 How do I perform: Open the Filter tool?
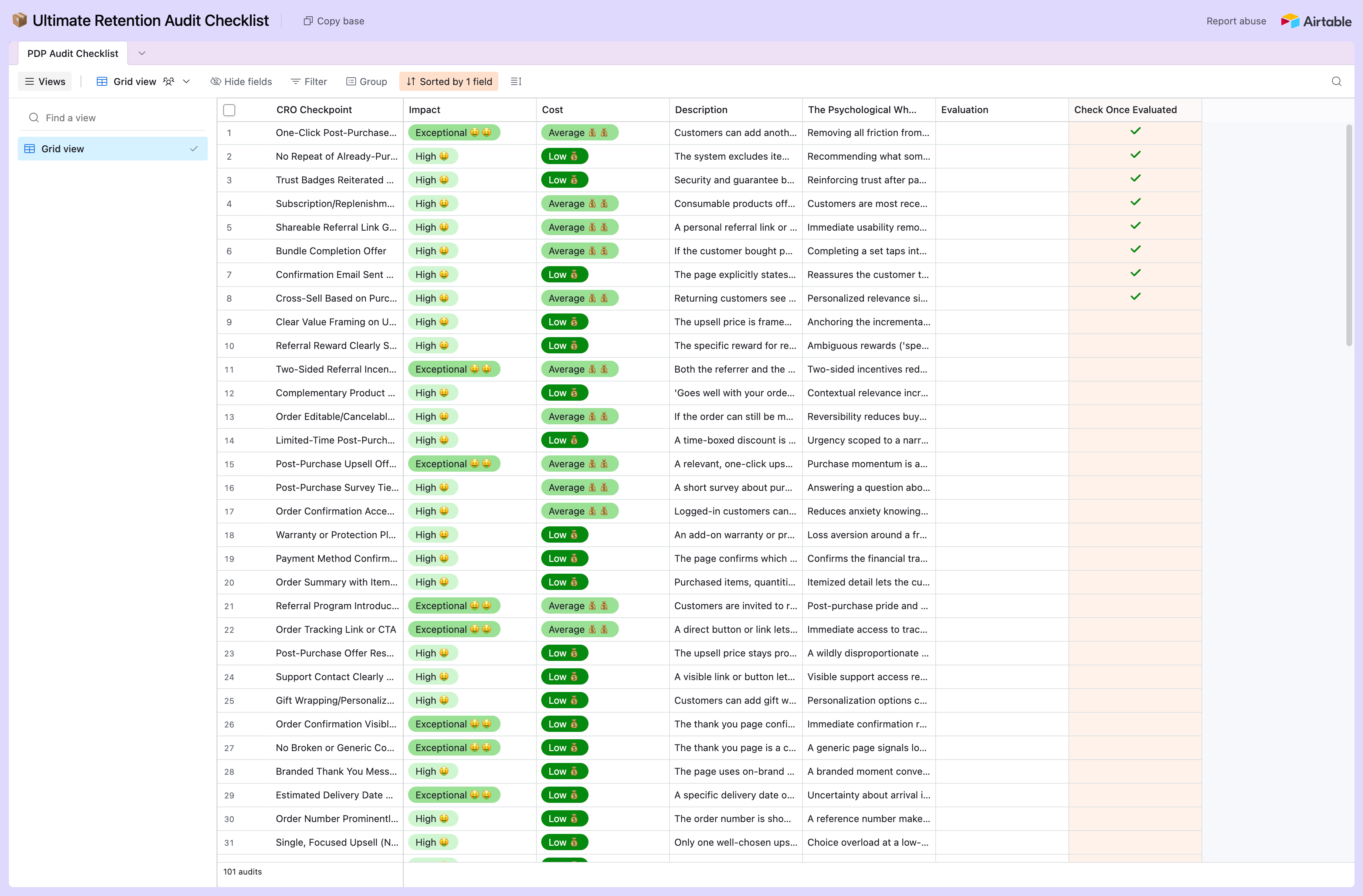[309, 81]
